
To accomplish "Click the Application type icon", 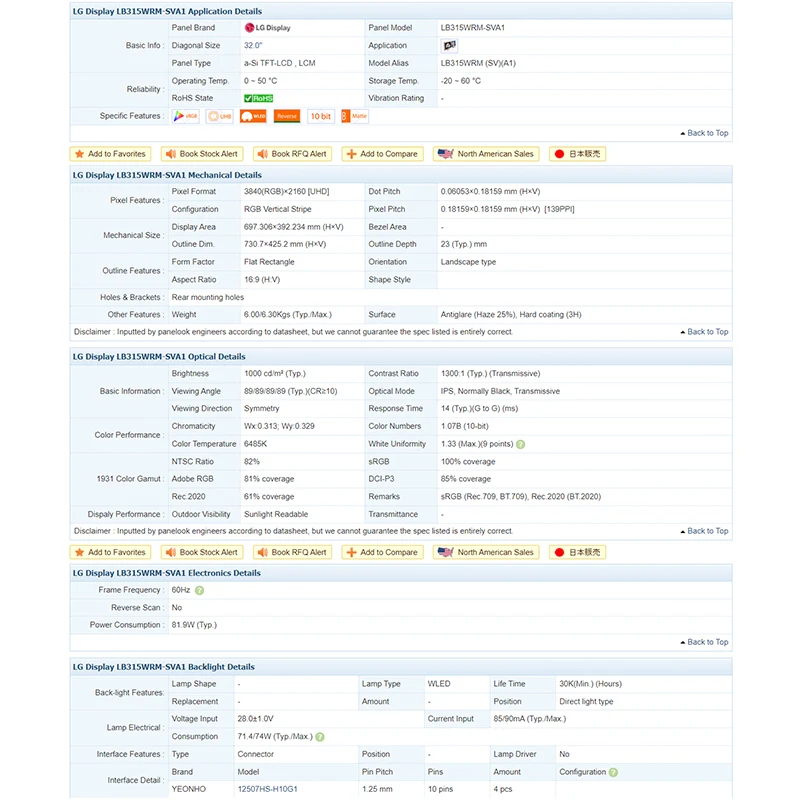I will [449, 45].
